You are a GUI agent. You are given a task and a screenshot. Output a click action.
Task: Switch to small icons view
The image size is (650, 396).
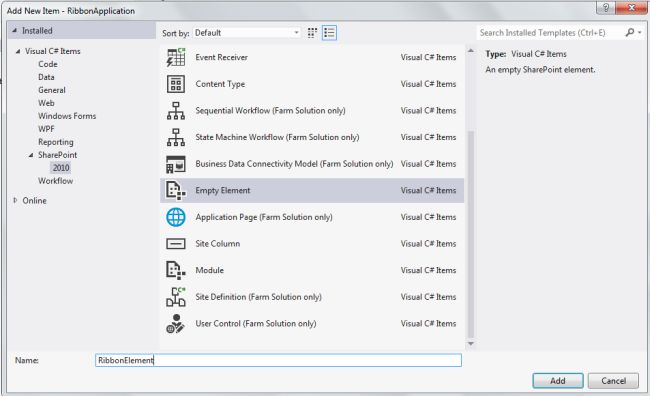tap(312, 33)
